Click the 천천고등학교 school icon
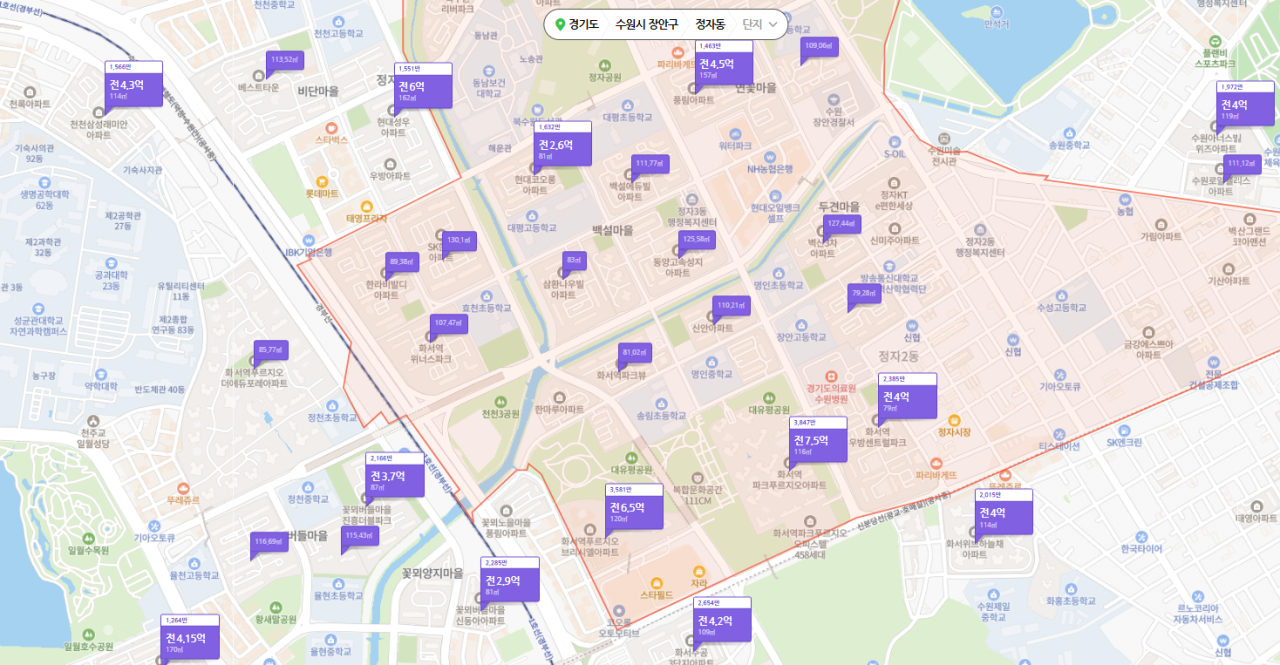1280x665 pixels. point(337,21)
